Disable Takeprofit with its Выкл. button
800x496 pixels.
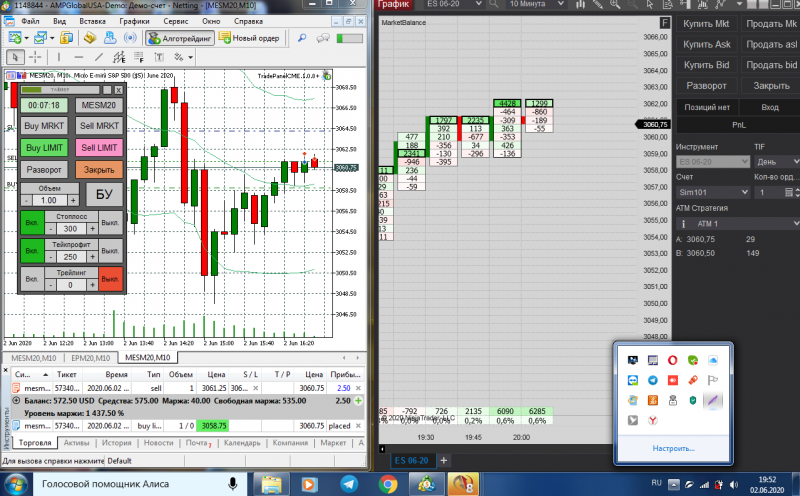click(x=110, y=251)
